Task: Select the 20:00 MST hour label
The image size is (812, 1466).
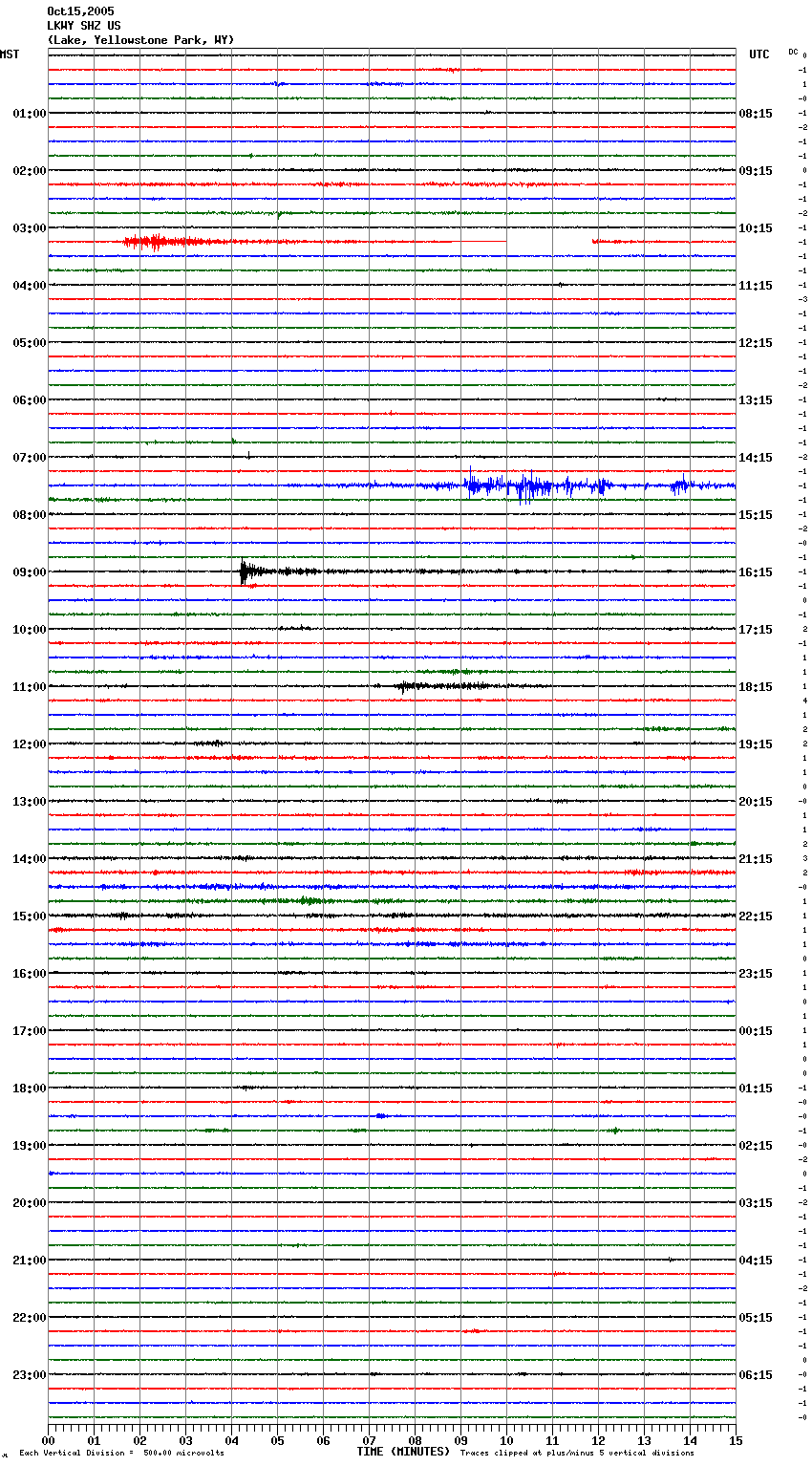Action: (30, 1203)
